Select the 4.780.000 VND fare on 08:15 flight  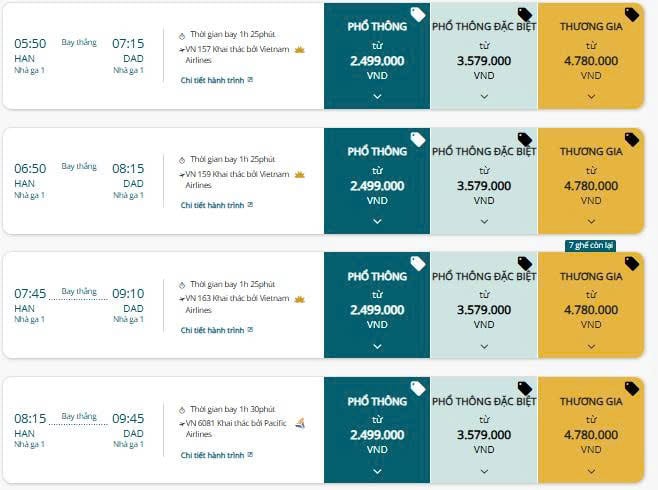[x=591, y=435]
